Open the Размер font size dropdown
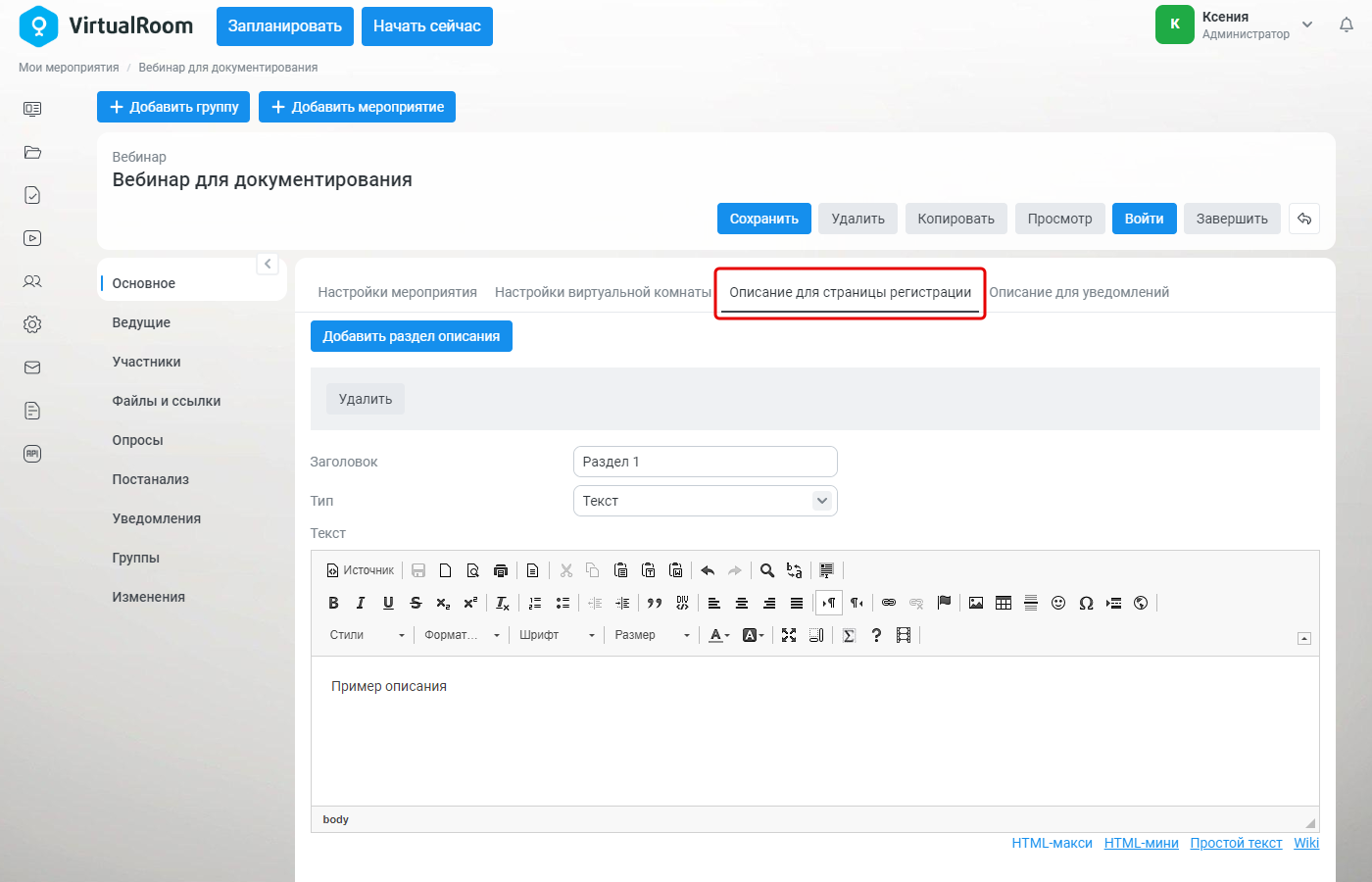Viewport: 1372px width, 882px height. coord(652,635)
